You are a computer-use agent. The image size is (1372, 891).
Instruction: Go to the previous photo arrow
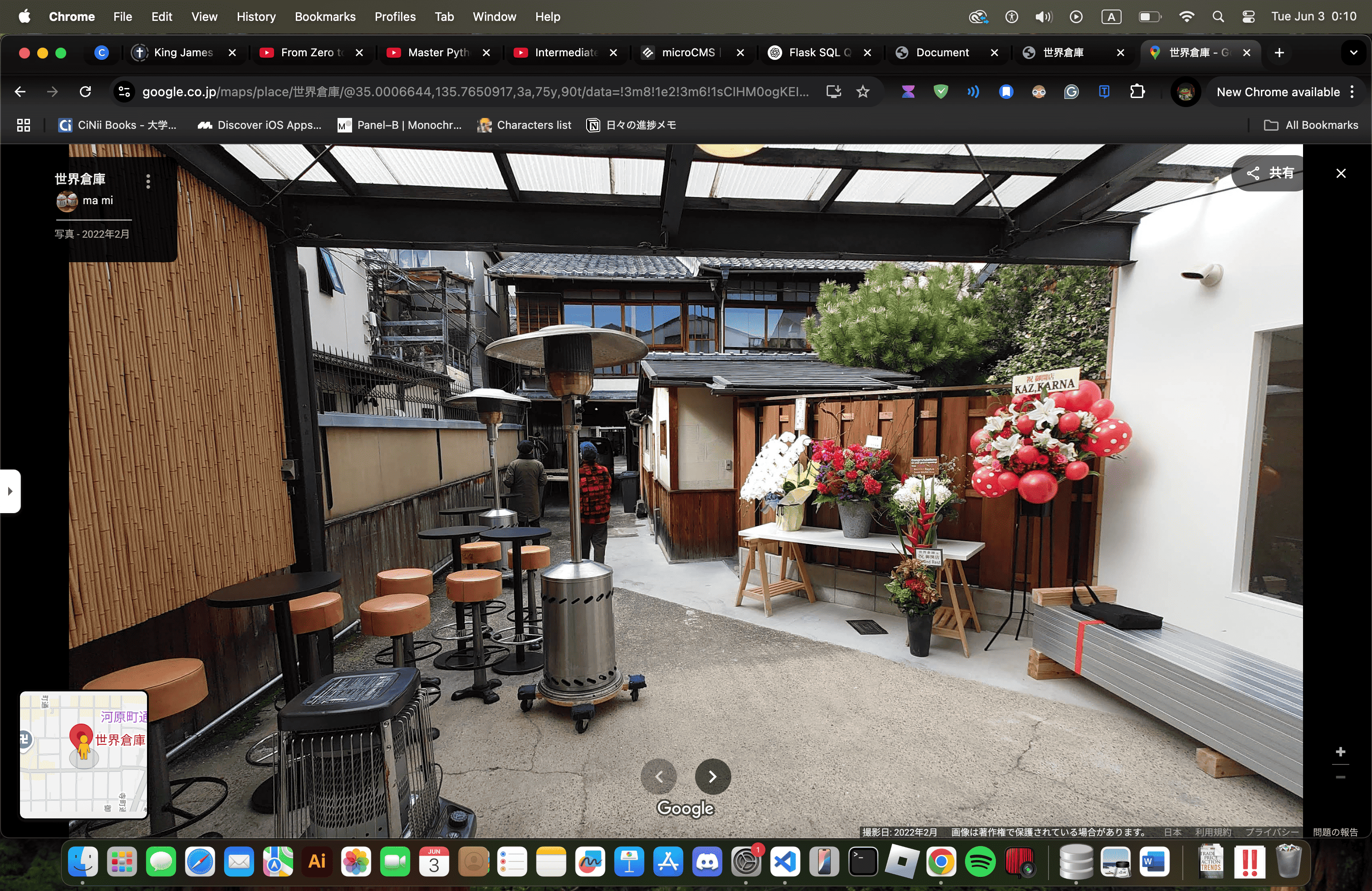[659, 776]
